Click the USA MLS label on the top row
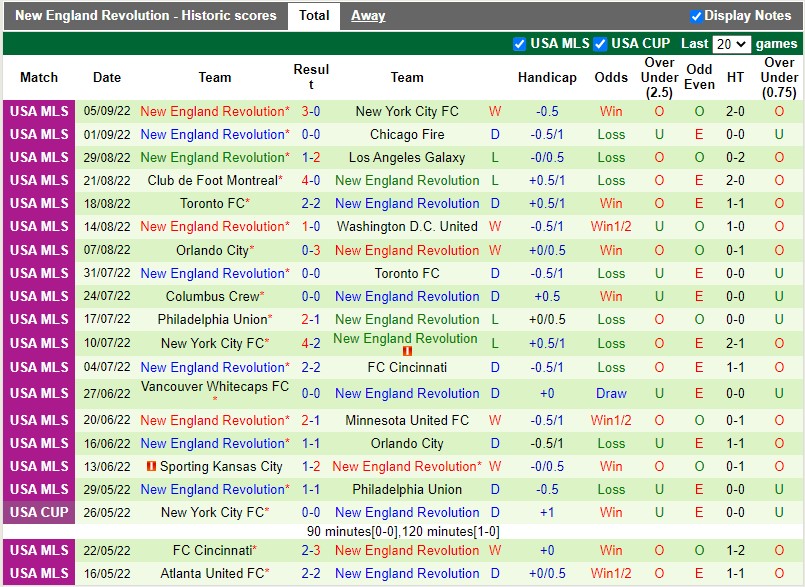Image resolution: width=805 pixels, height=587 pixels. click(37, 111)
